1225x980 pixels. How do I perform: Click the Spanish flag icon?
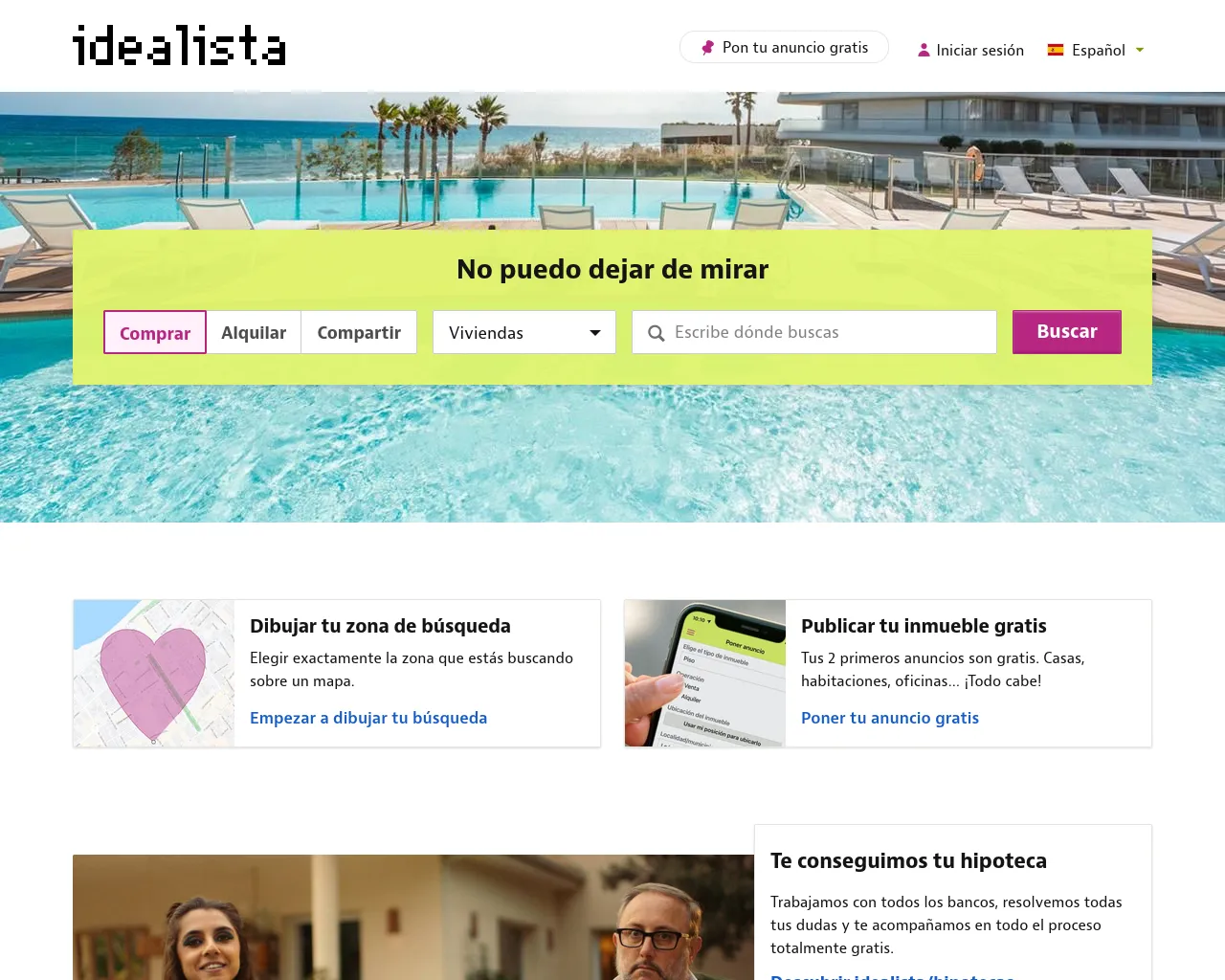pos(1056,50)
